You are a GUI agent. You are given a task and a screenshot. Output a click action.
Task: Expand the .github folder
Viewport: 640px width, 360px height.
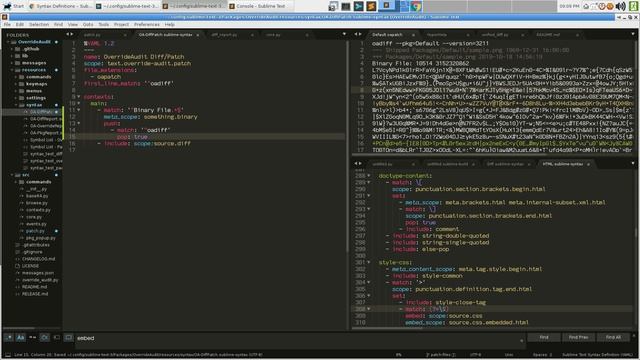pyautogui.click(x=12, y=49)
